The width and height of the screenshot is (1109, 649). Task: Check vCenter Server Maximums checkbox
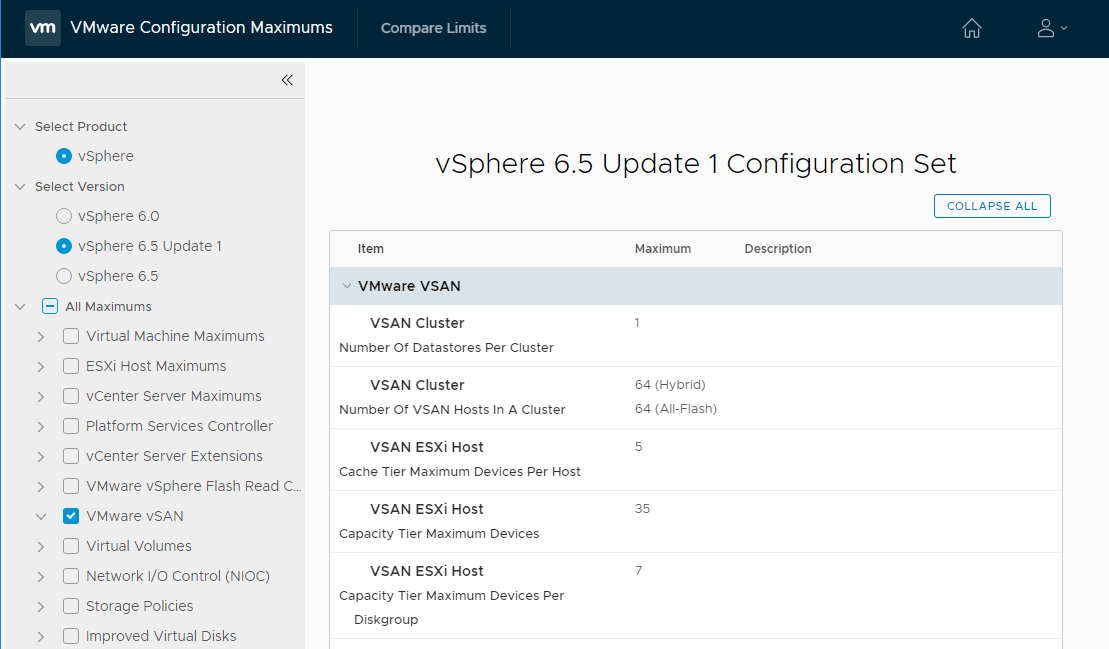pyautogui.click(x=71, y=397)
